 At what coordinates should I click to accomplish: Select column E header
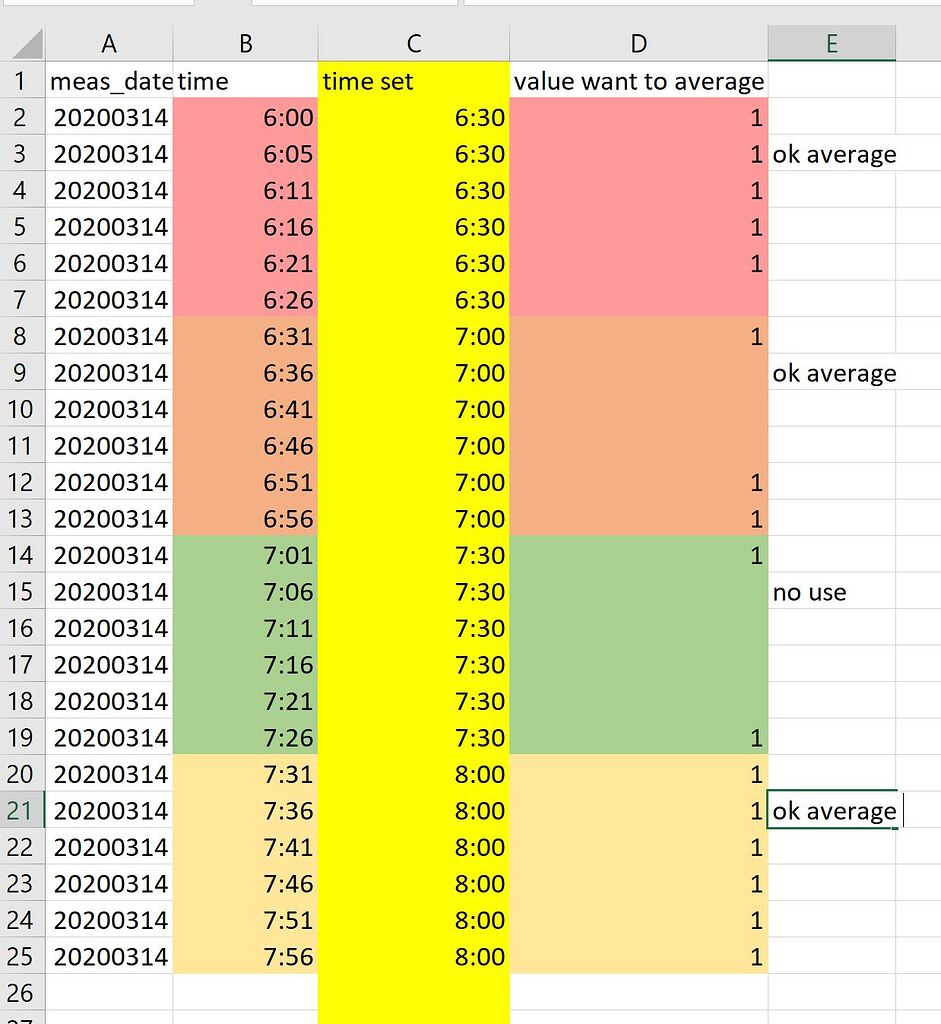point(831,43)
